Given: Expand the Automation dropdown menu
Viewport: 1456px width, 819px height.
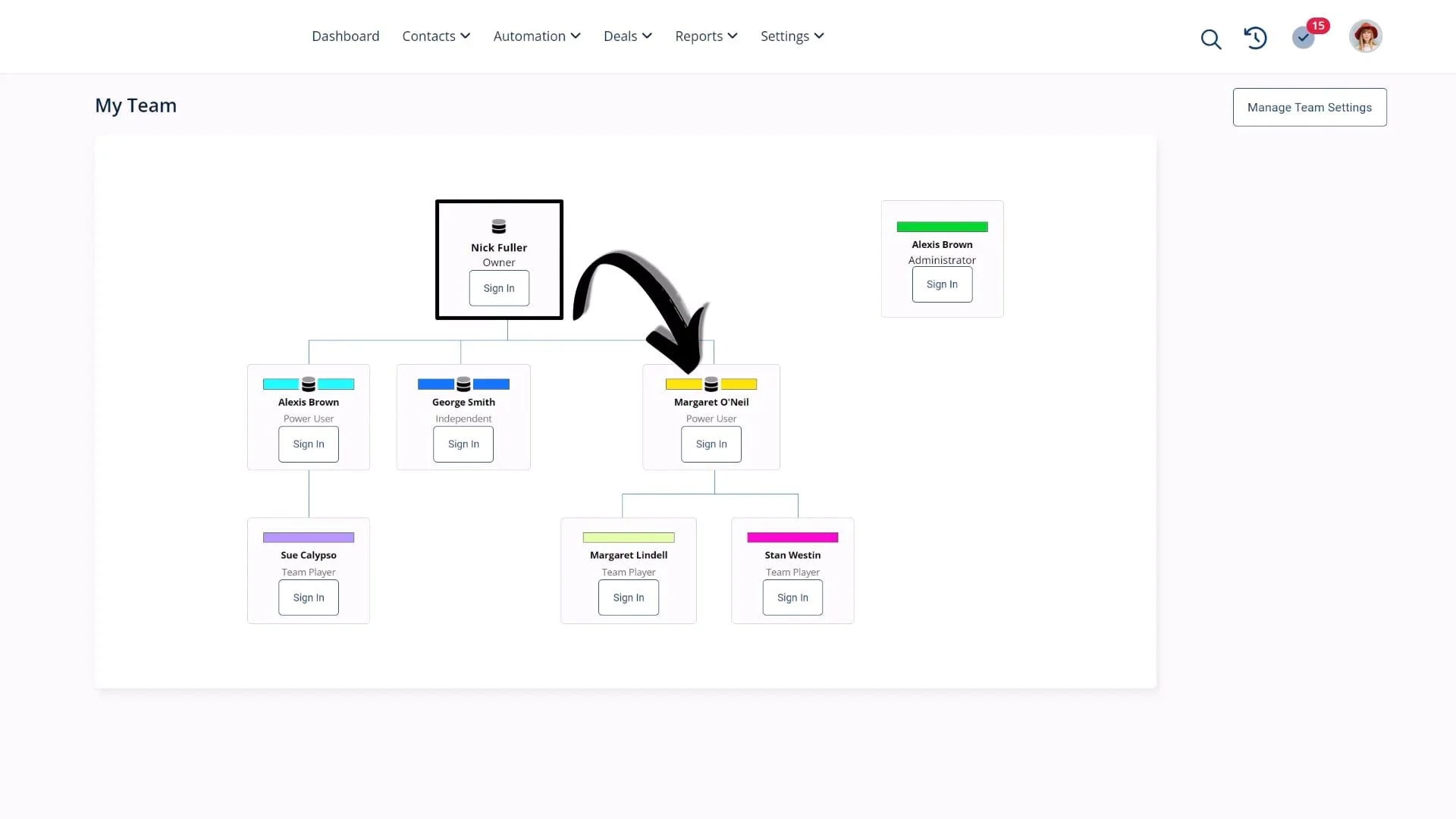Looking at the screenshot, I should tap(536, 36).
